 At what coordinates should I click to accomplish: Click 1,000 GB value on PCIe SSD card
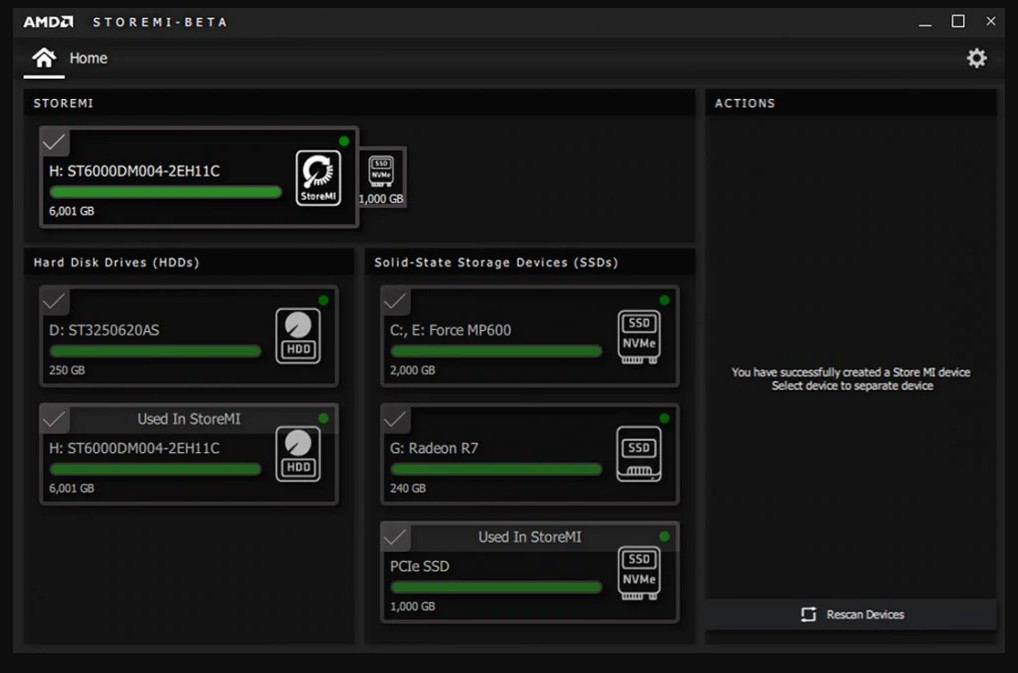(412, 606)
